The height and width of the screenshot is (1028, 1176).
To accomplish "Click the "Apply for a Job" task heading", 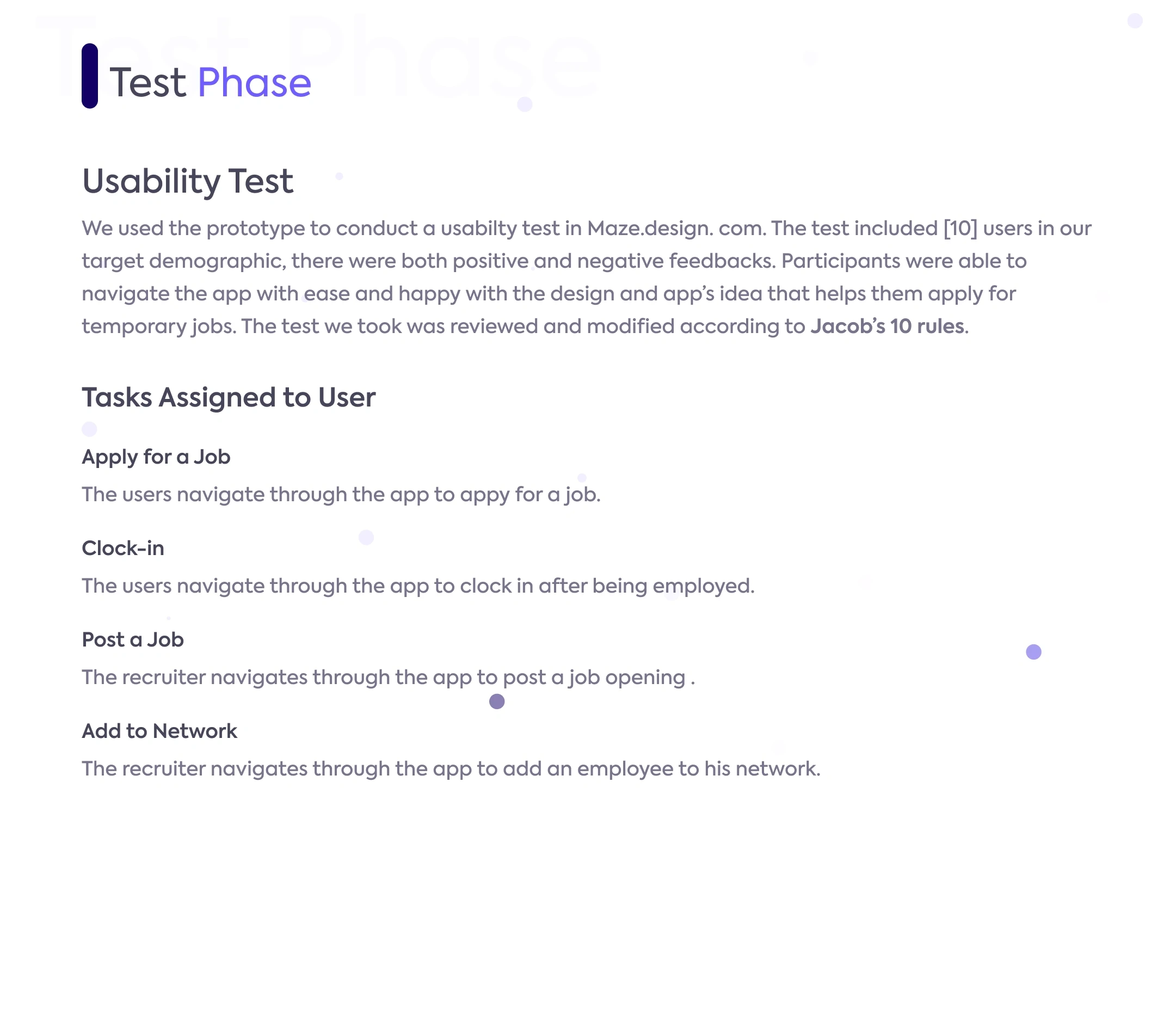I will pyautogui.click(x=156, y=457).
